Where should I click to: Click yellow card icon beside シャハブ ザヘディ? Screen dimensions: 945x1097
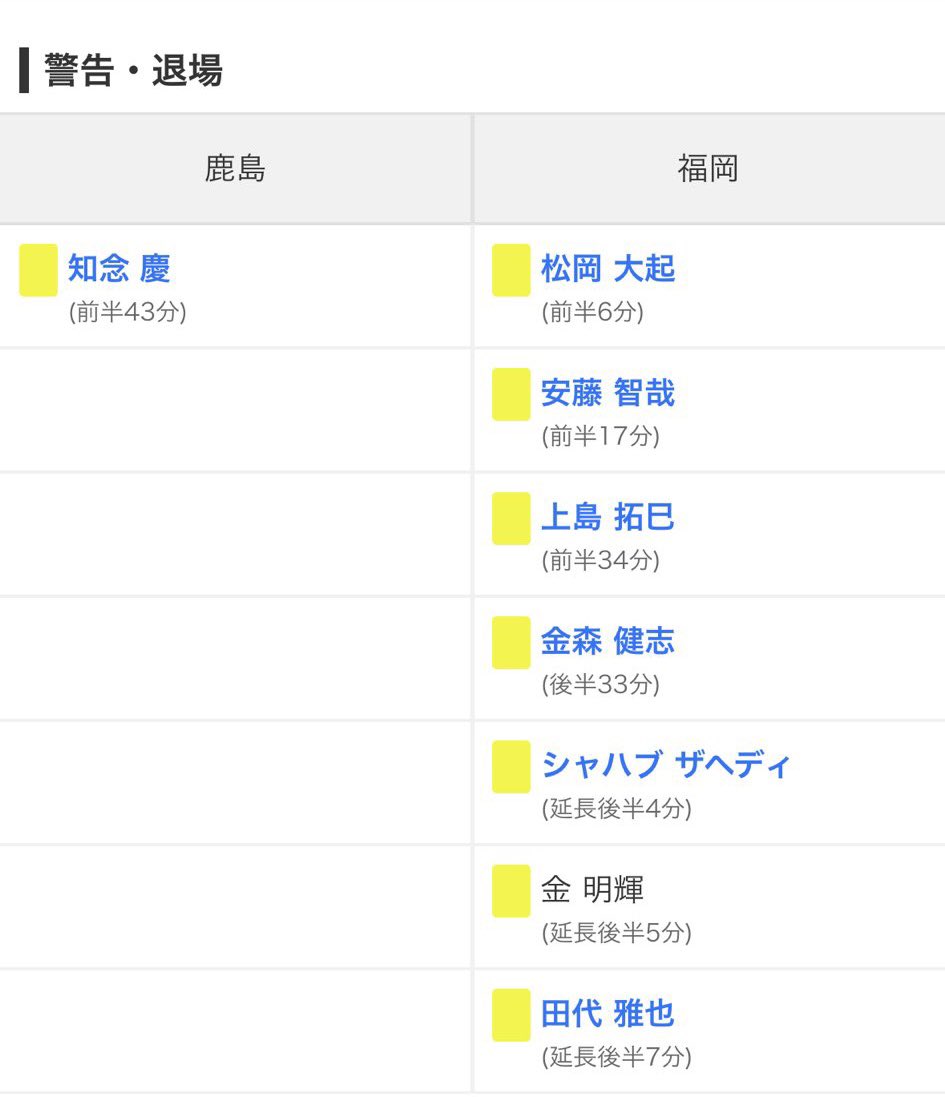pos(511,767)
